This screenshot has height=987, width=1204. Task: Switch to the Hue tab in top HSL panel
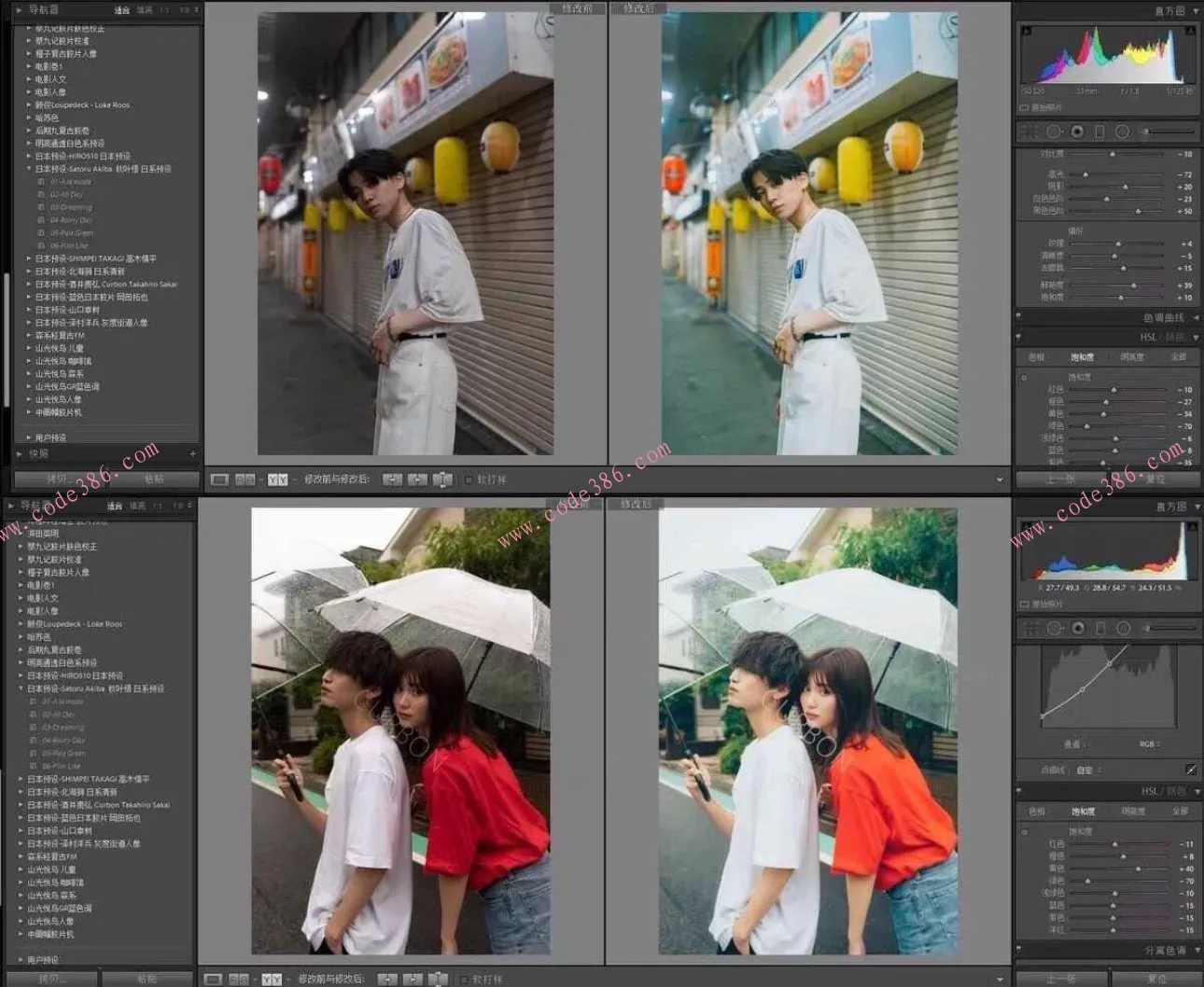tap(1036, 357)
